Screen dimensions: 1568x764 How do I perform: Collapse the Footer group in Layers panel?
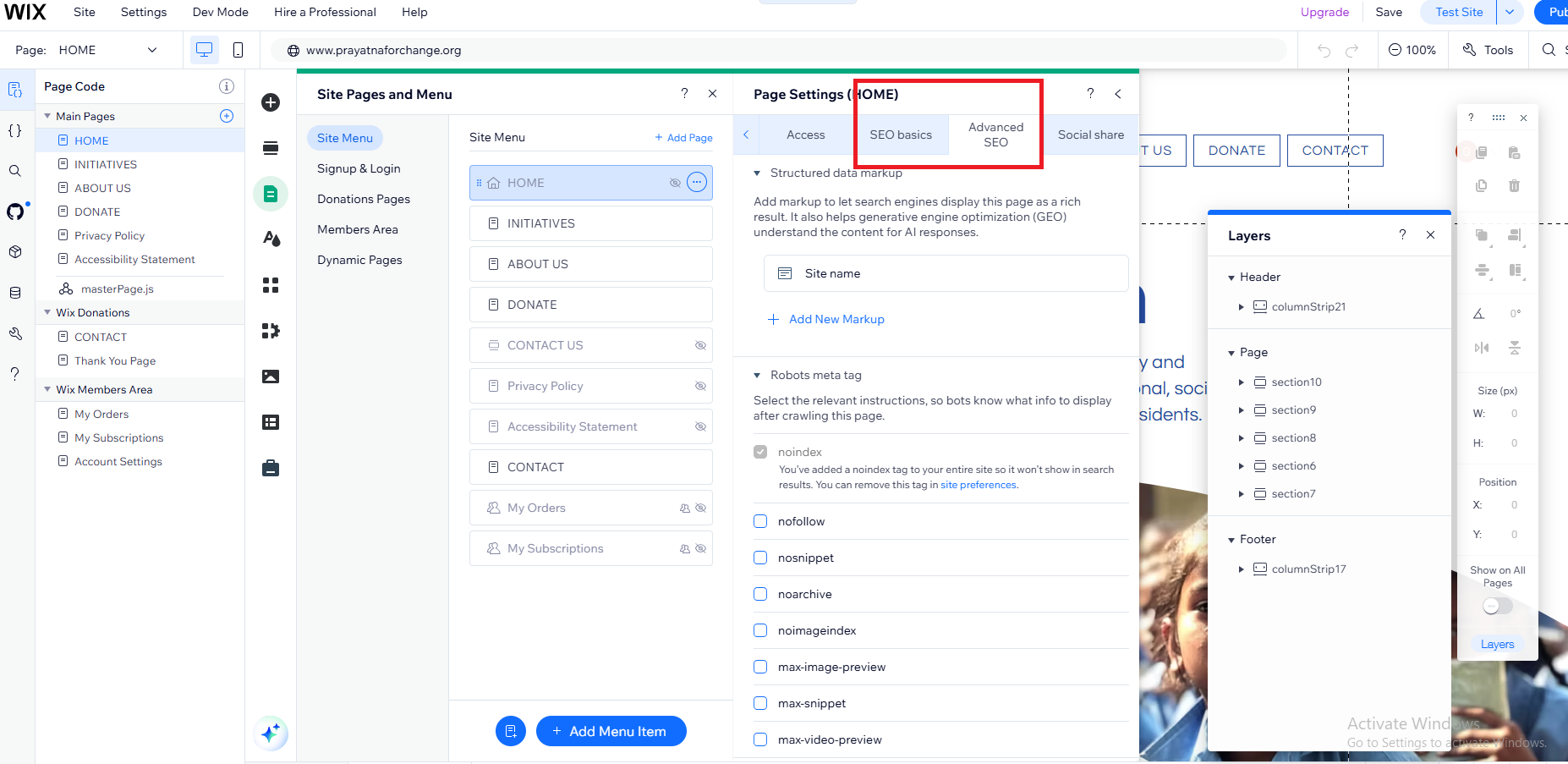point(1231,539)
